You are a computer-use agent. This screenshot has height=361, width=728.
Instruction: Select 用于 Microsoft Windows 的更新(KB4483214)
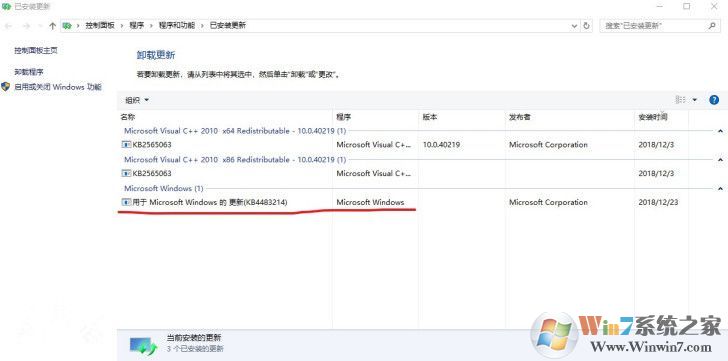pyautogui.click(x=210, y=202)
